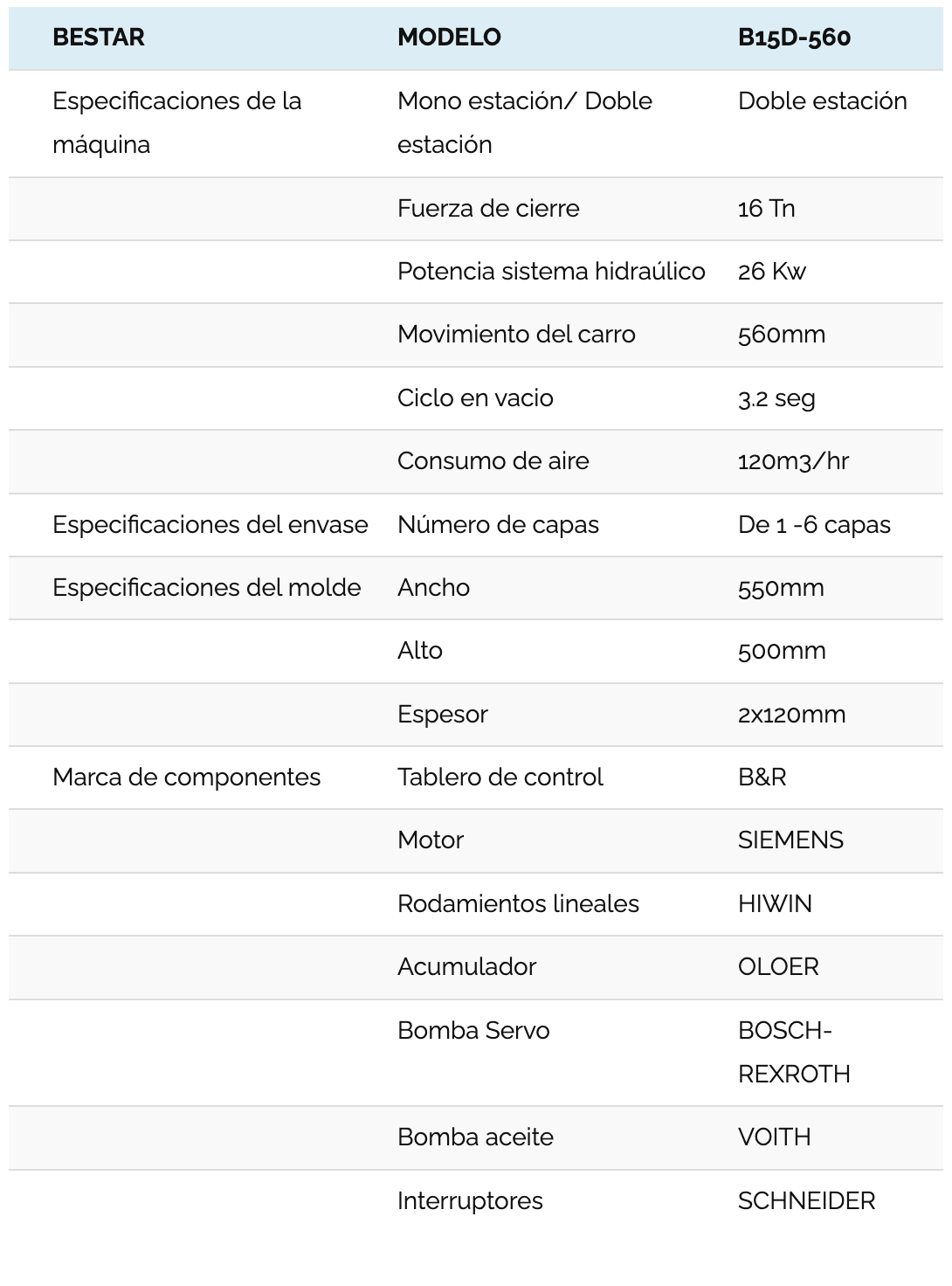Click the B15D-560 model header
Viewport: 952px width, 1286px height.
(794, 38)
